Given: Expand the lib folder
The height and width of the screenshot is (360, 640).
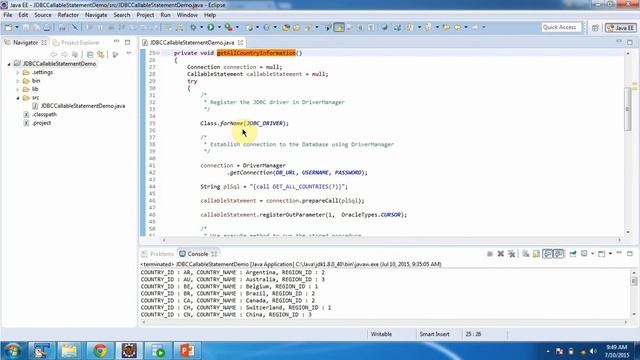Looking at the screenshot, I should [18, 89].
